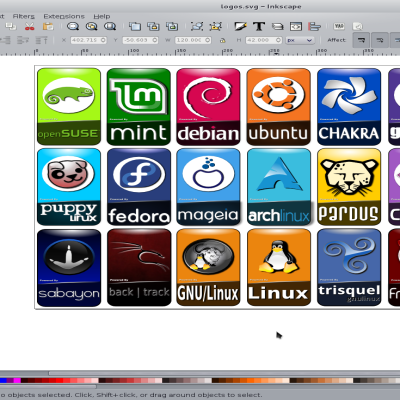Select the trisquel badge
Viewport: 400px width, 400px height.
coord(349,267)
